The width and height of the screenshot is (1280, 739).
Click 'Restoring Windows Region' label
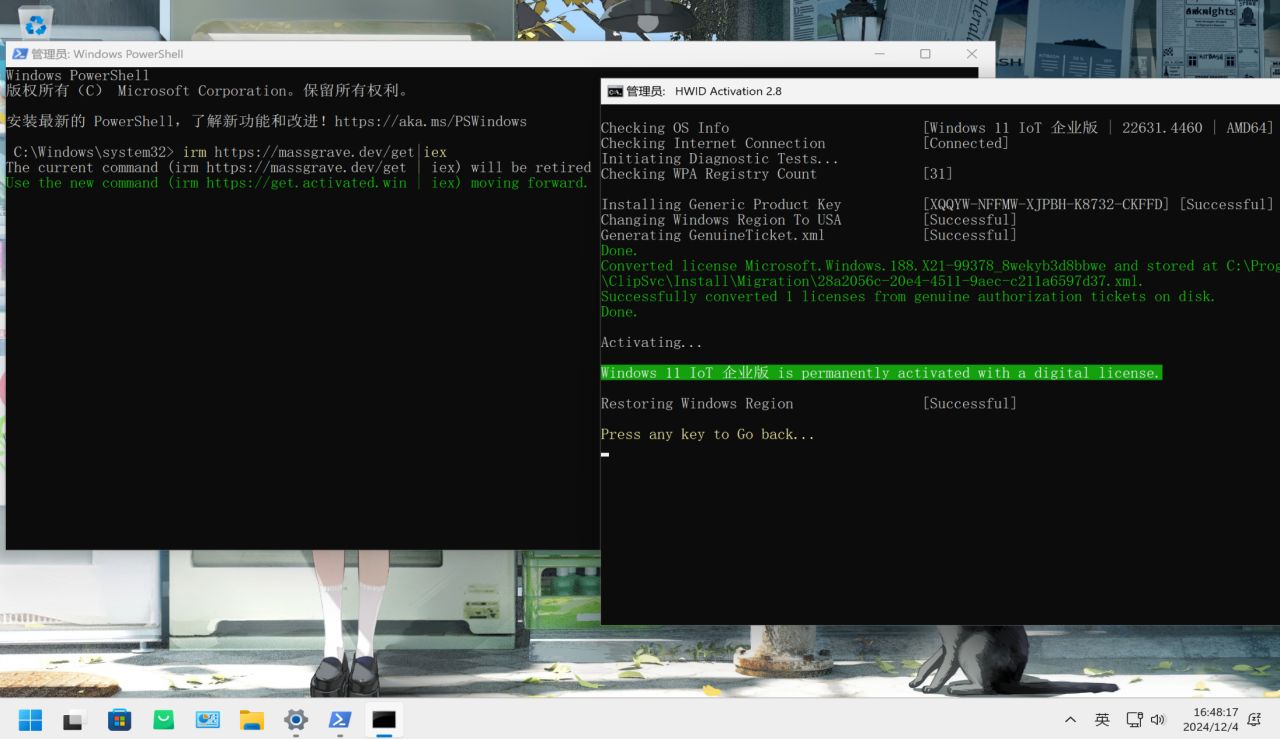697,404
